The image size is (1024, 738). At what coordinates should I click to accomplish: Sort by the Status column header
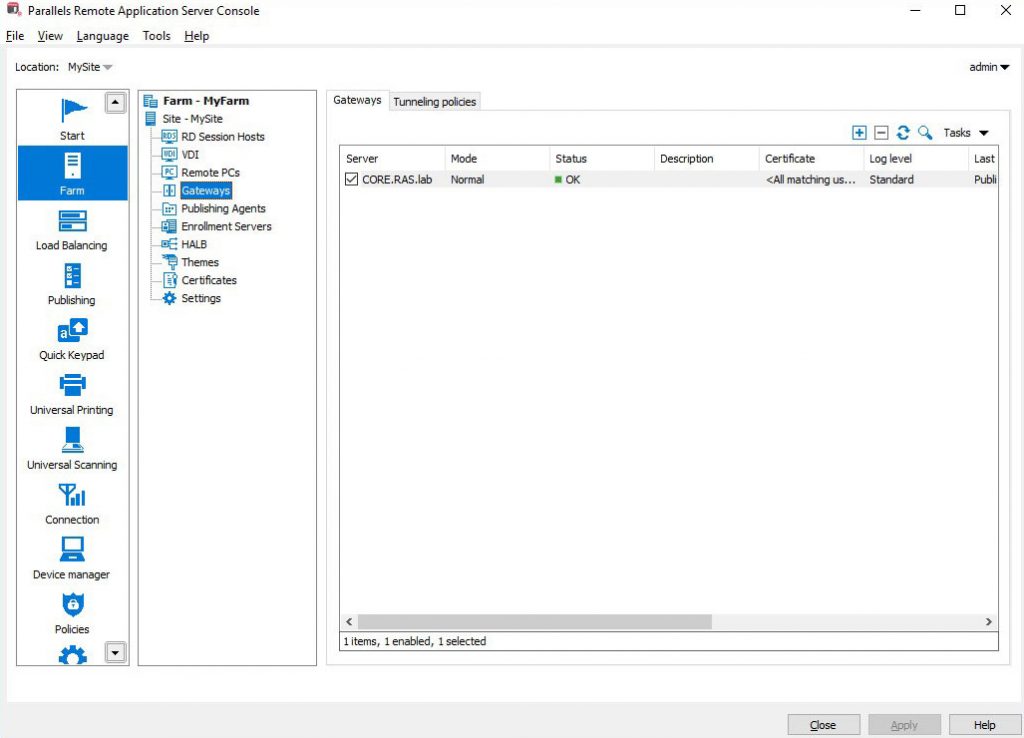(x=601, y=159)
